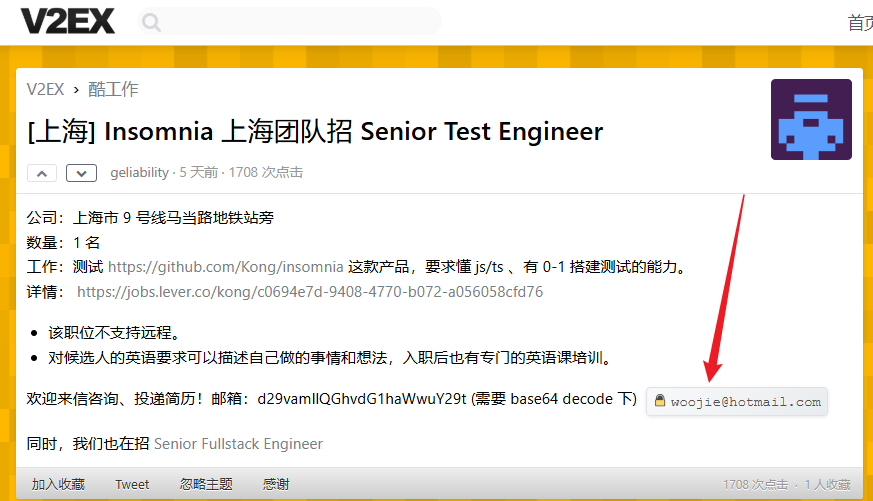Open the jobs.lever.co job details link
The image size is (873, 501).
click(310, 292)
